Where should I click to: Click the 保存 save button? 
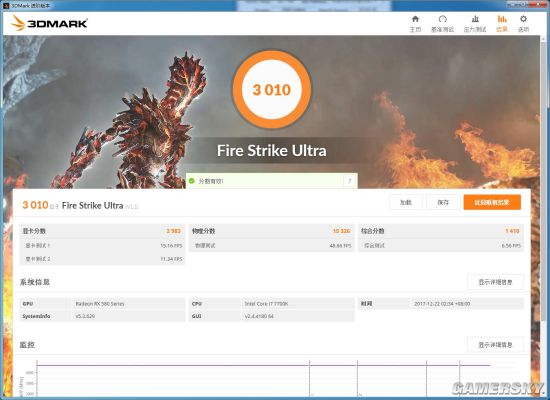(443, 202)
